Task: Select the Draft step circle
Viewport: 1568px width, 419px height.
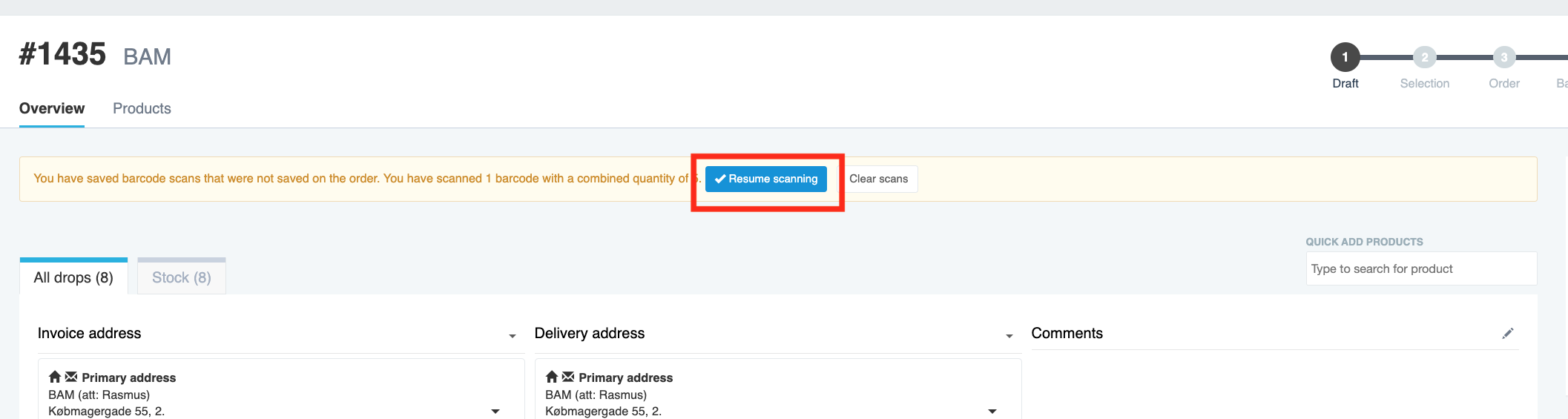Action: pyautogui.click(x=1345, y=57)
